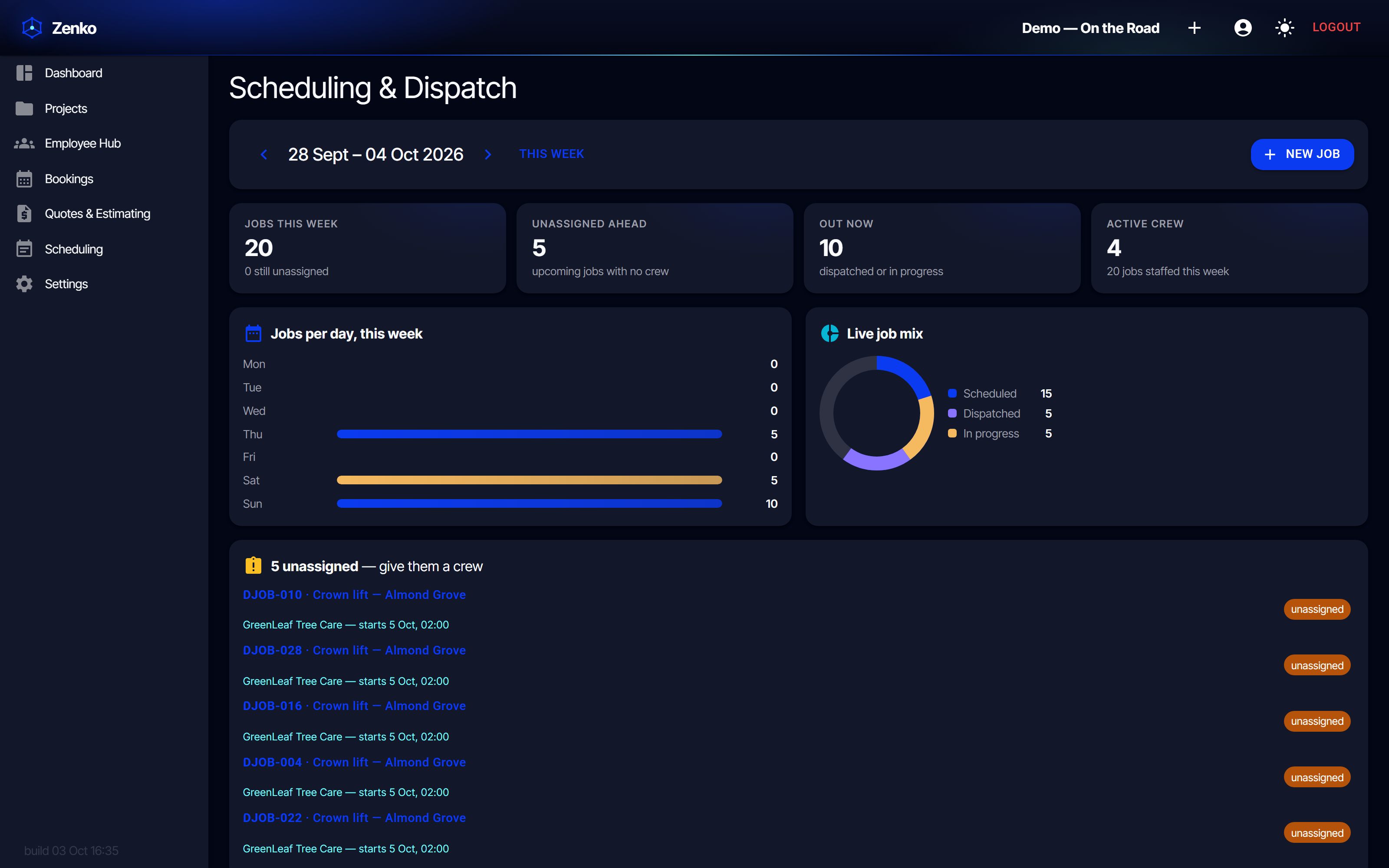Open the DJOB-010 Crown lift job link

[x=354, y=595]
